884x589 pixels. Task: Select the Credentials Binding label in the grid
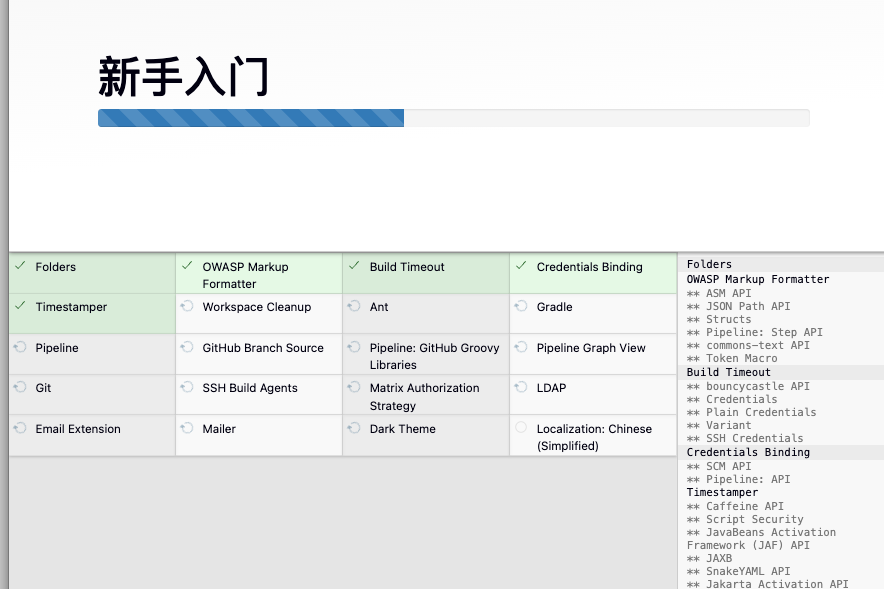coord(590,267)
